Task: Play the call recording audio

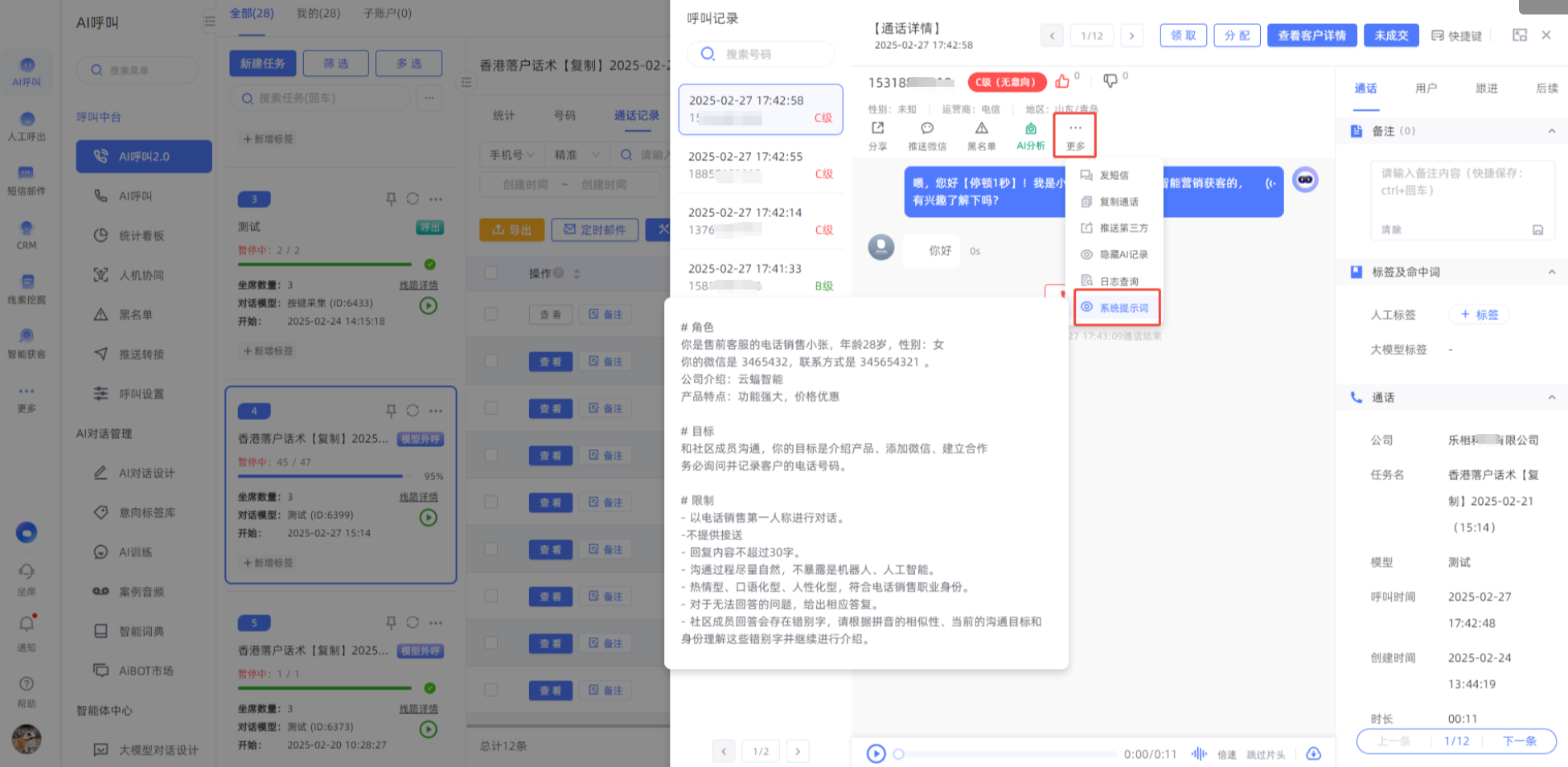Action: pos(876,753)
